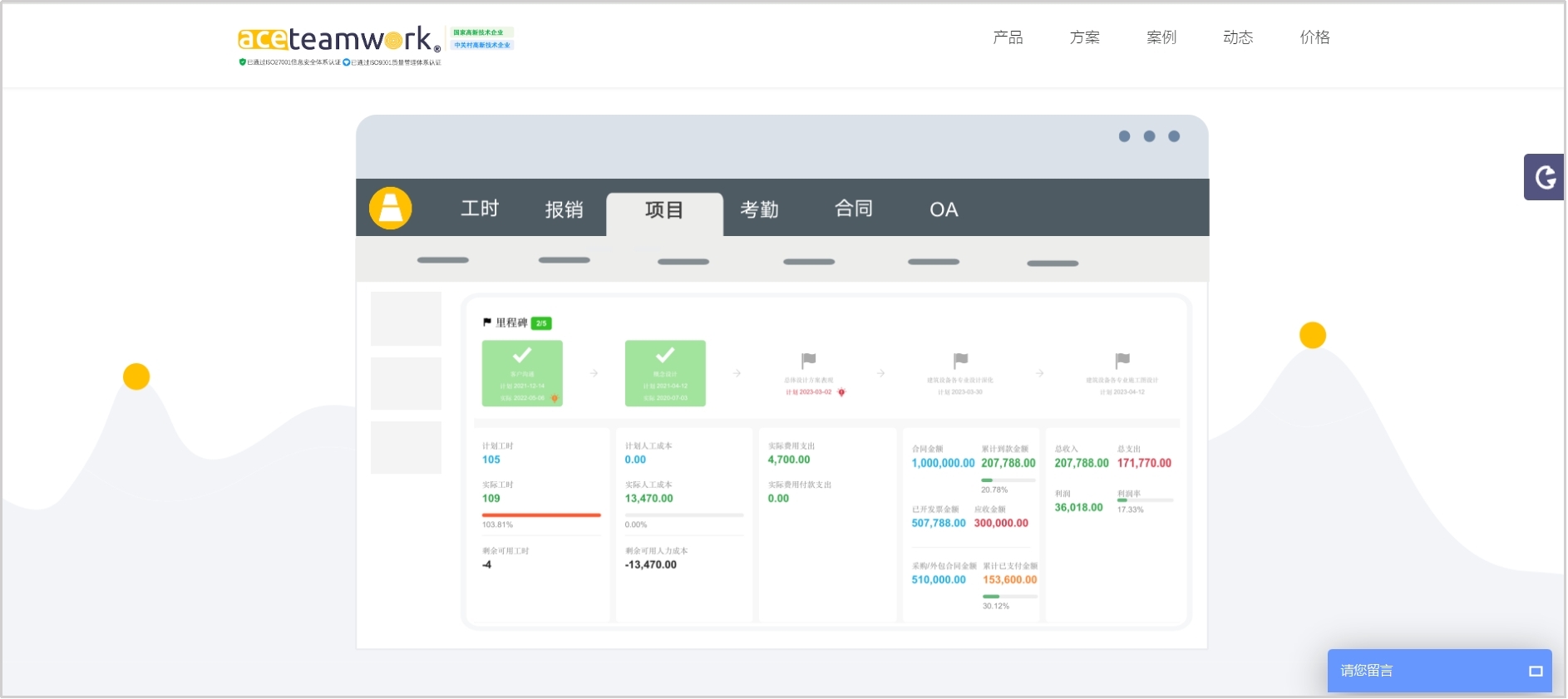1568x699 pixels.
Task: Click the second green completed milestone checkmark
Action: click(x=665, y=356)
